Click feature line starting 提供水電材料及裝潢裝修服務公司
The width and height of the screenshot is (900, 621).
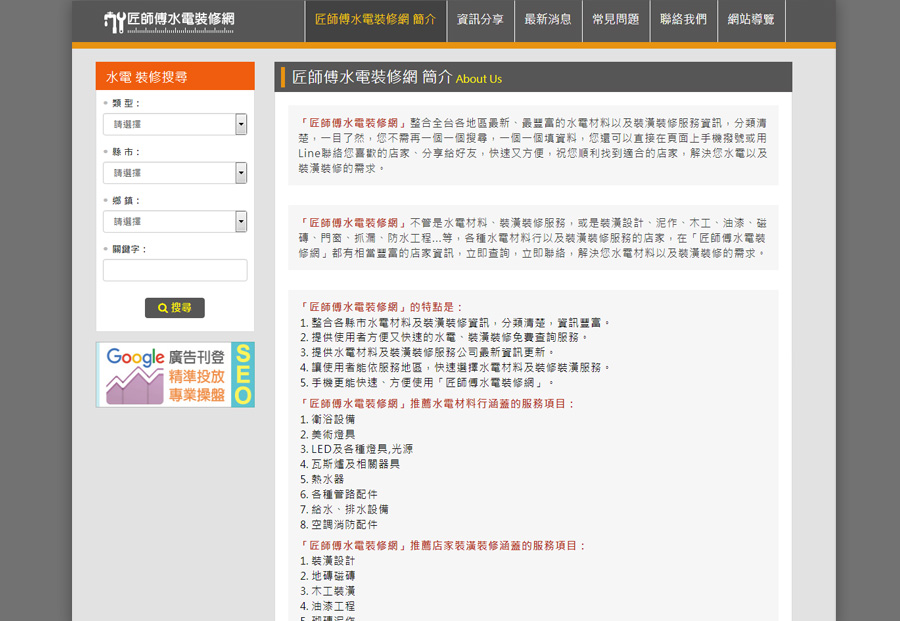pos(427,352)
